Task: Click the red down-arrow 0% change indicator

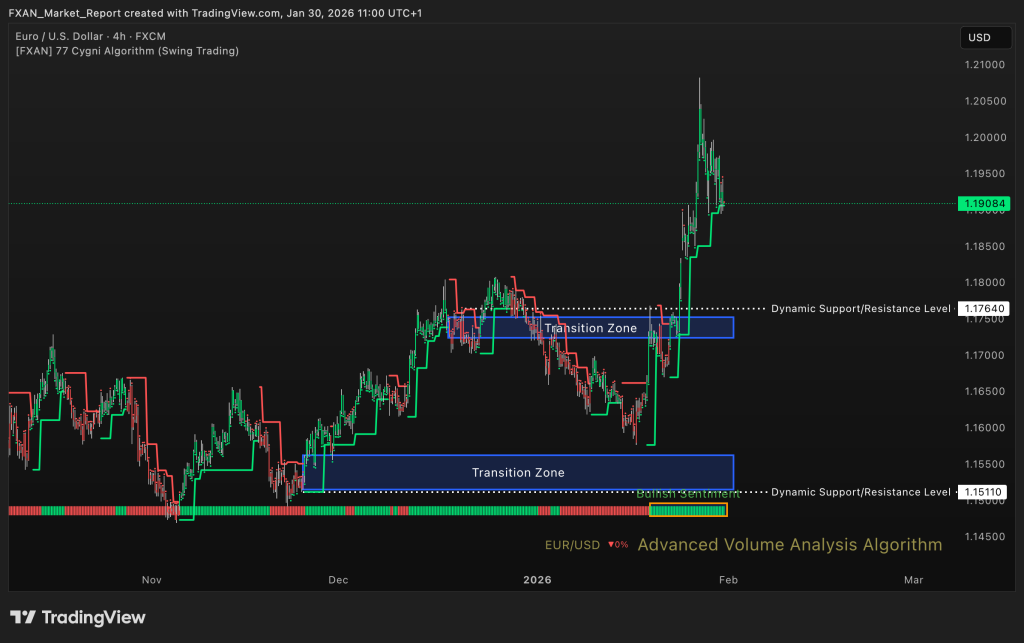Action: tap(617, 545)
